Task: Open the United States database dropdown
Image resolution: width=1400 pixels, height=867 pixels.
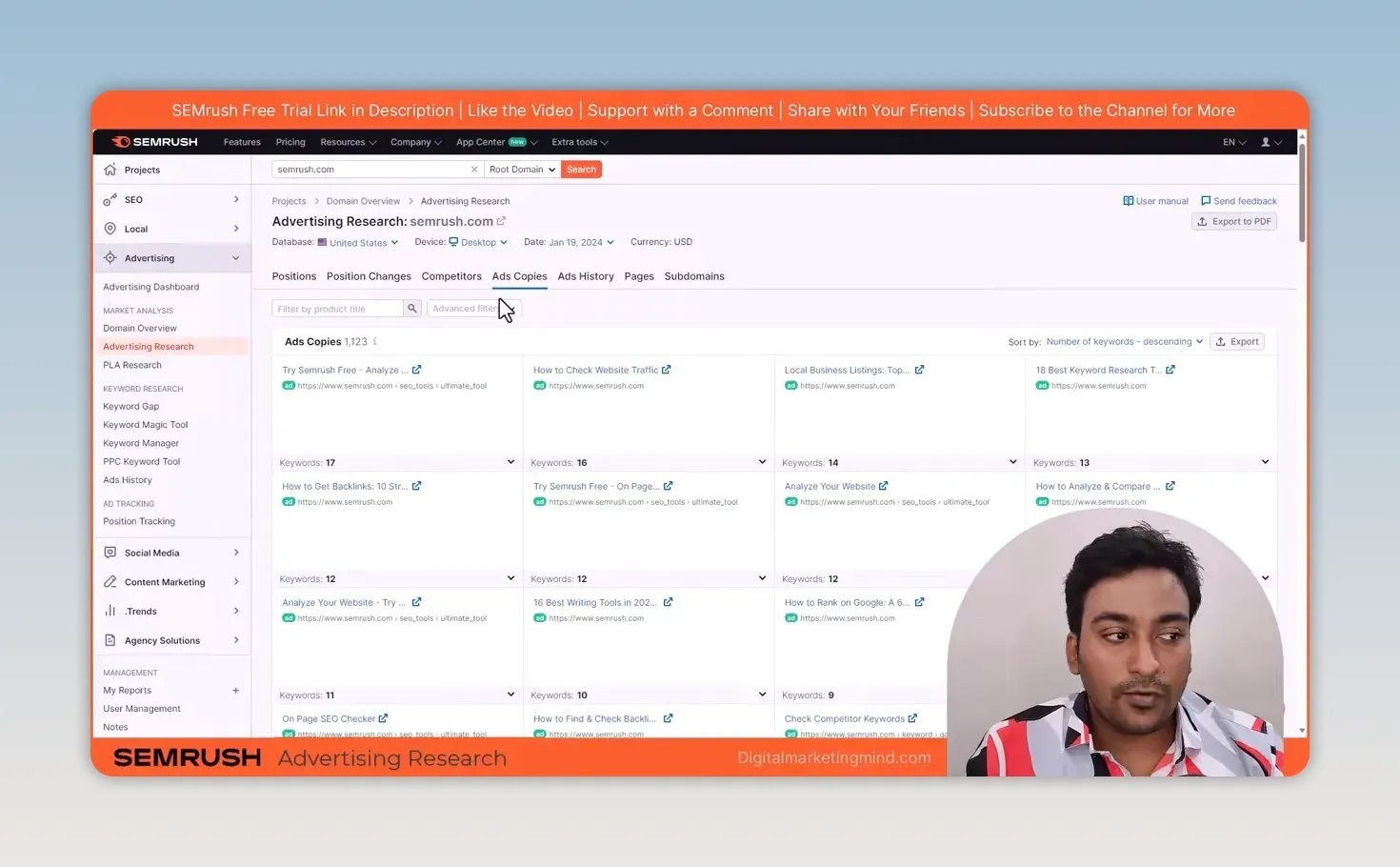Action: coord(358,243)
